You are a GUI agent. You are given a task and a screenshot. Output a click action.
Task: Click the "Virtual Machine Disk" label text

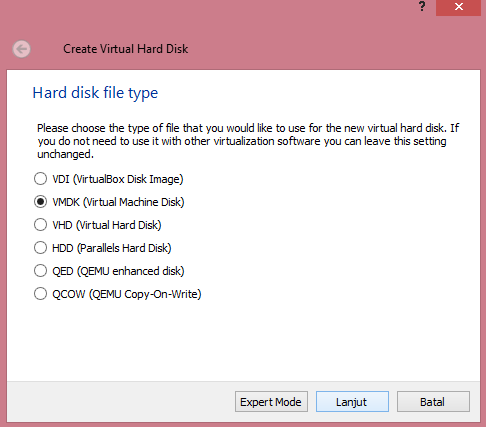pyautogui.click(x=133, y=202)
